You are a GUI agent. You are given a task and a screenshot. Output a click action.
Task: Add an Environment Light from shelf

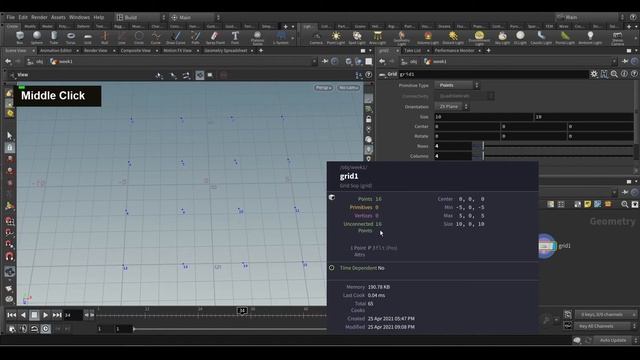pyautogui.click(x=479, y=38)
